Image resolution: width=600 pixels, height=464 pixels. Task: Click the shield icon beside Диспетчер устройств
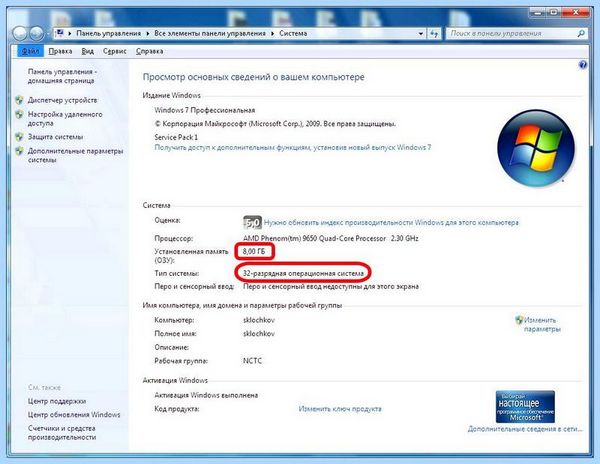[19, 100]
